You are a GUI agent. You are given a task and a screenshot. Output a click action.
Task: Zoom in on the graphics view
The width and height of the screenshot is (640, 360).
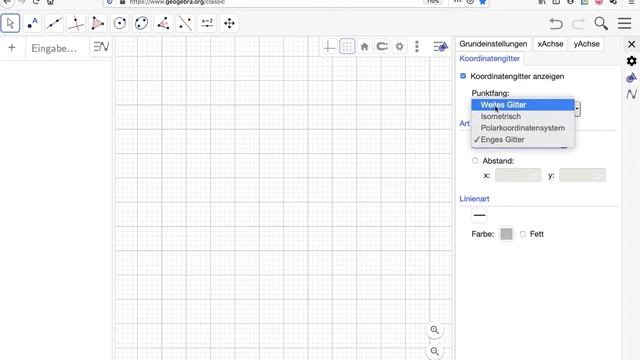(x=435, y=330)
